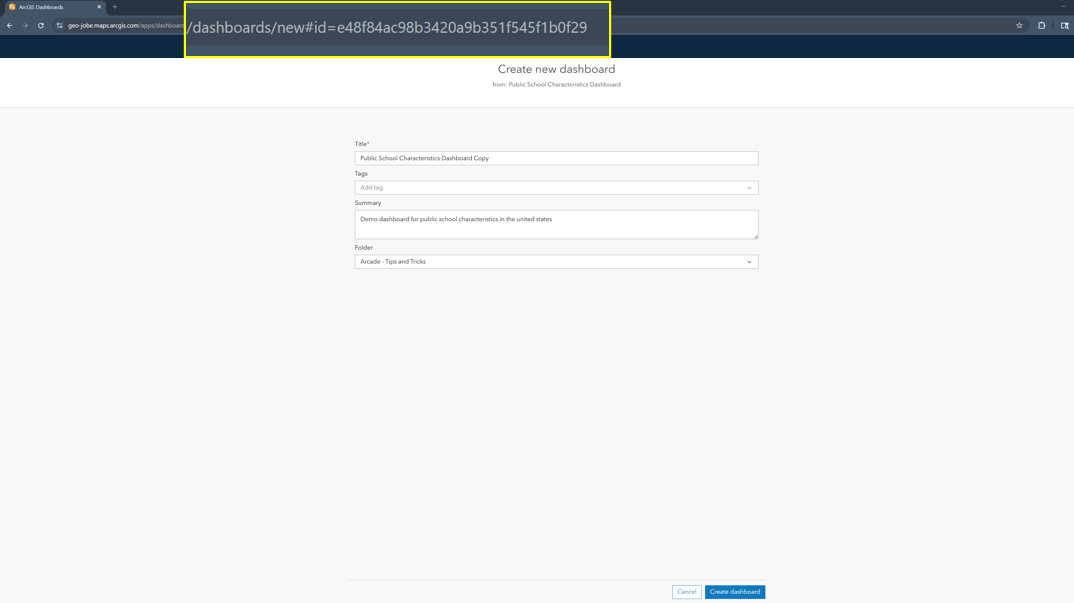The width and height of the screenshot is (1074, 603).
Task: Close the ArcGIS Dashboards tab
Action: click(x=99, y=7)
